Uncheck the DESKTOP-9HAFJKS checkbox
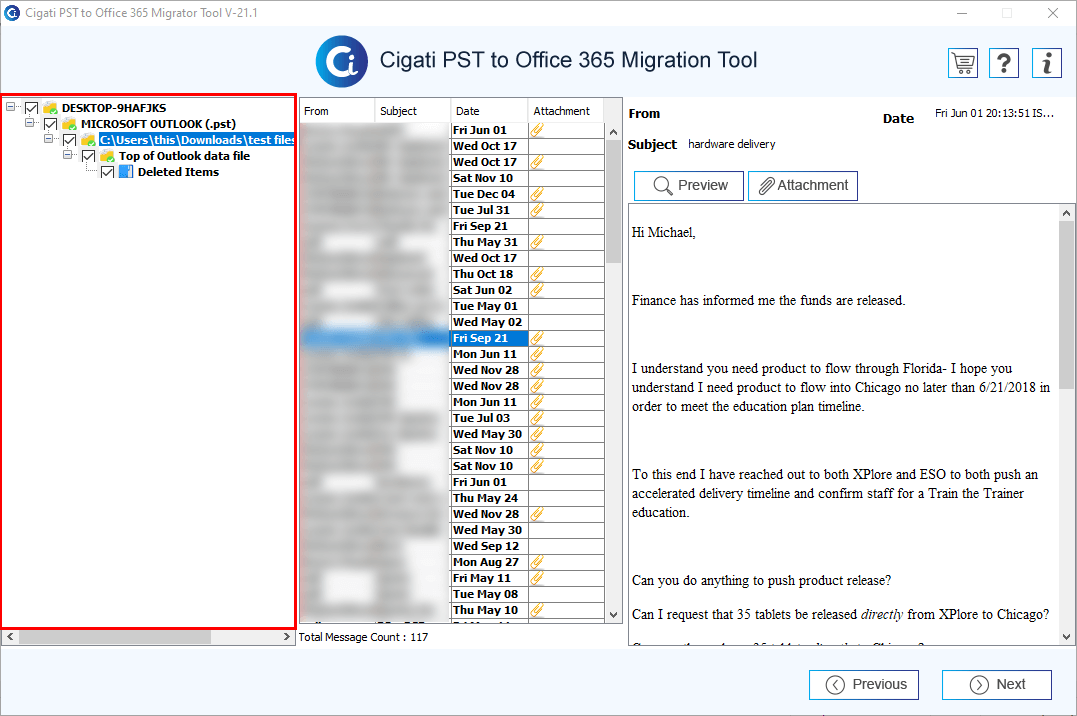 tap(32, 108)
